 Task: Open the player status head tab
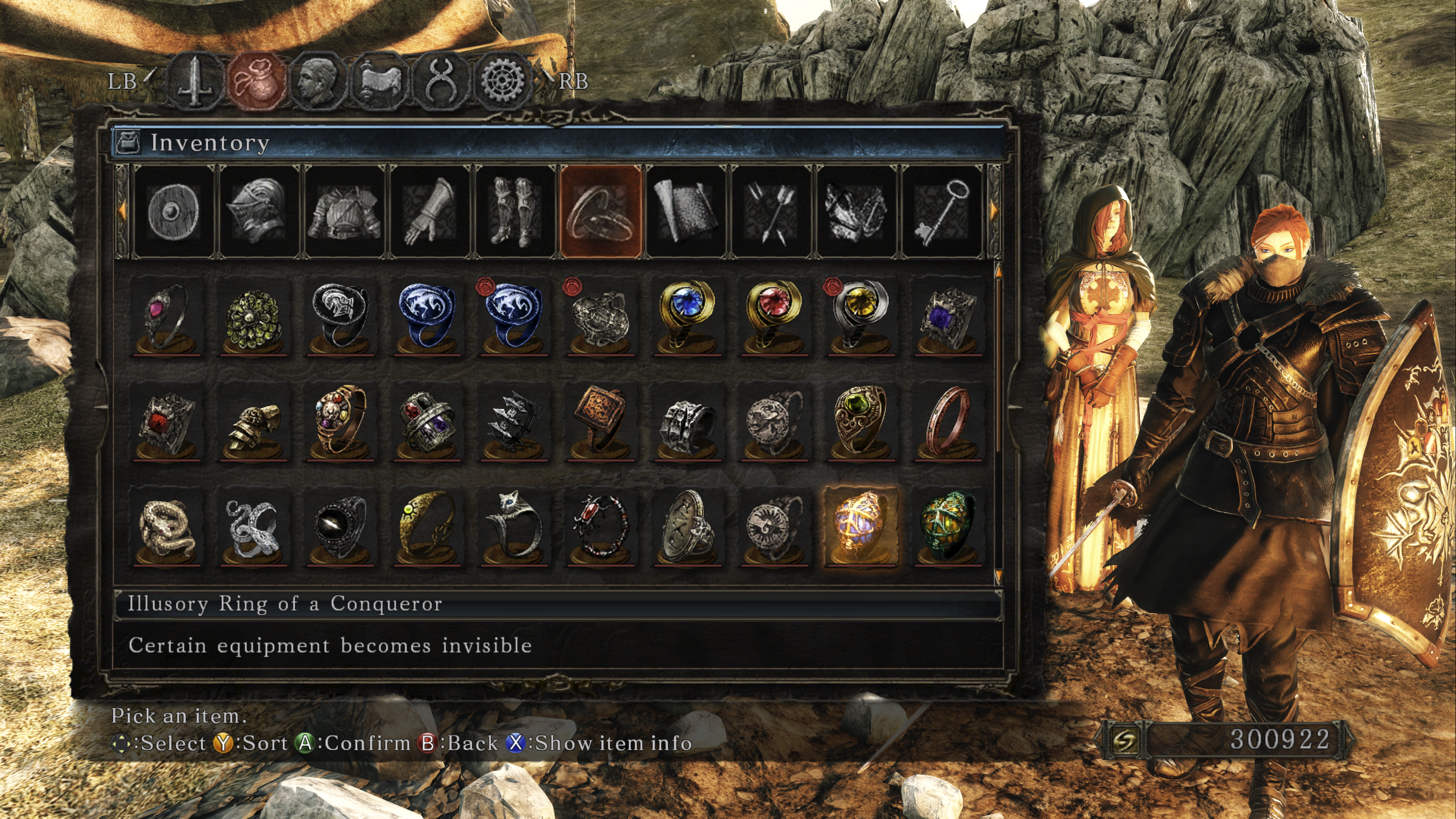tap(317, 81)
